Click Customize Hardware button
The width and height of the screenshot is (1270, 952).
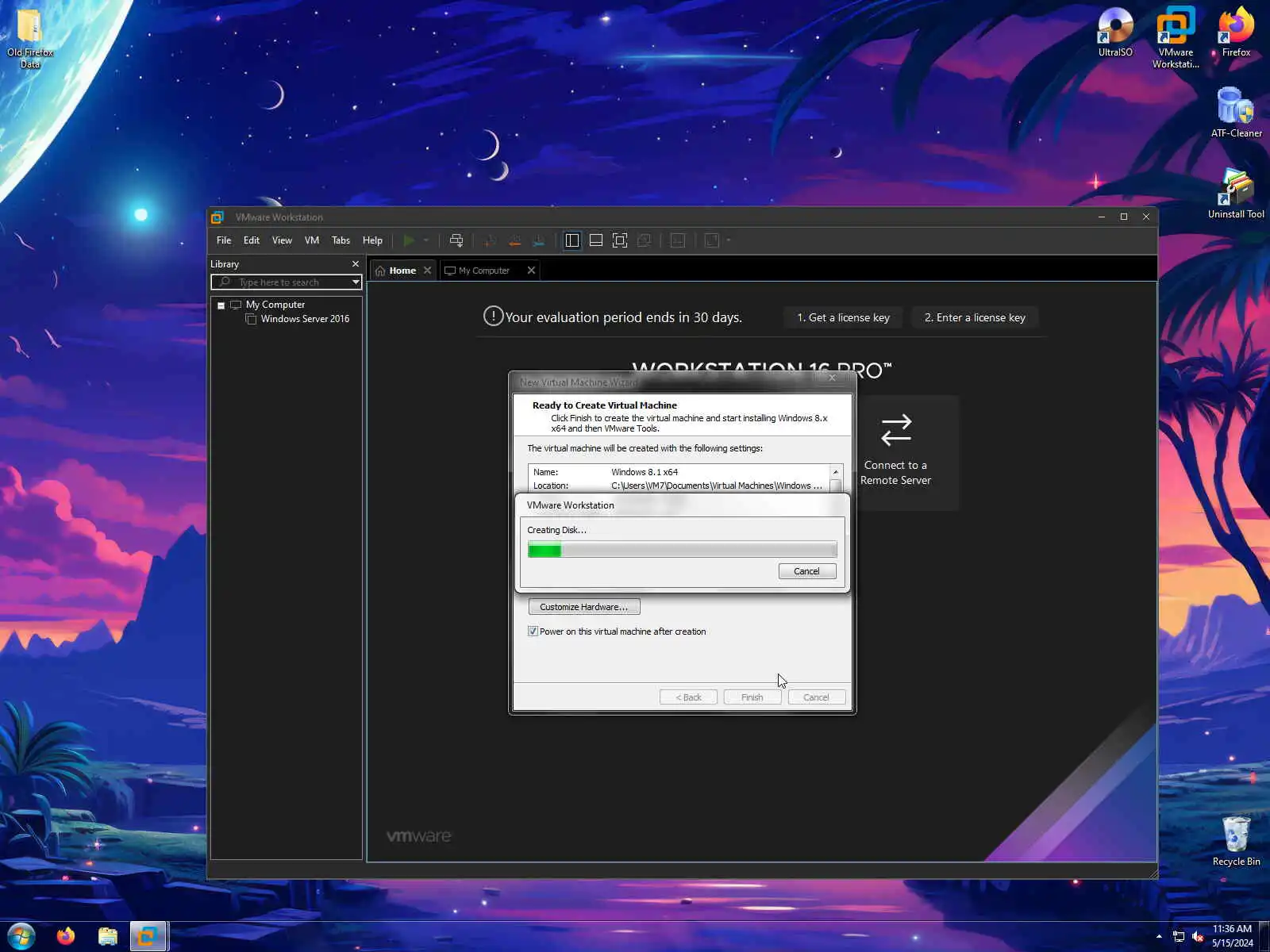pos(584,607)
